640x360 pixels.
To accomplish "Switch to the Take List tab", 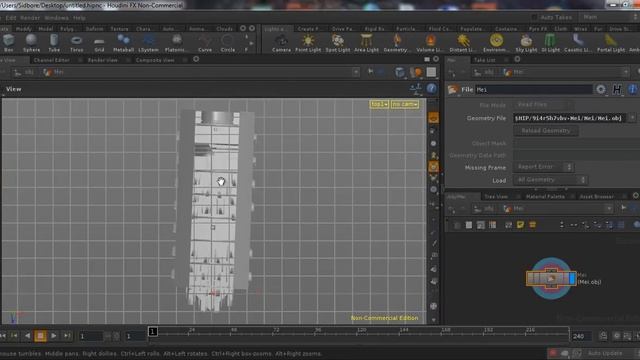I will (x=484, y=60).
